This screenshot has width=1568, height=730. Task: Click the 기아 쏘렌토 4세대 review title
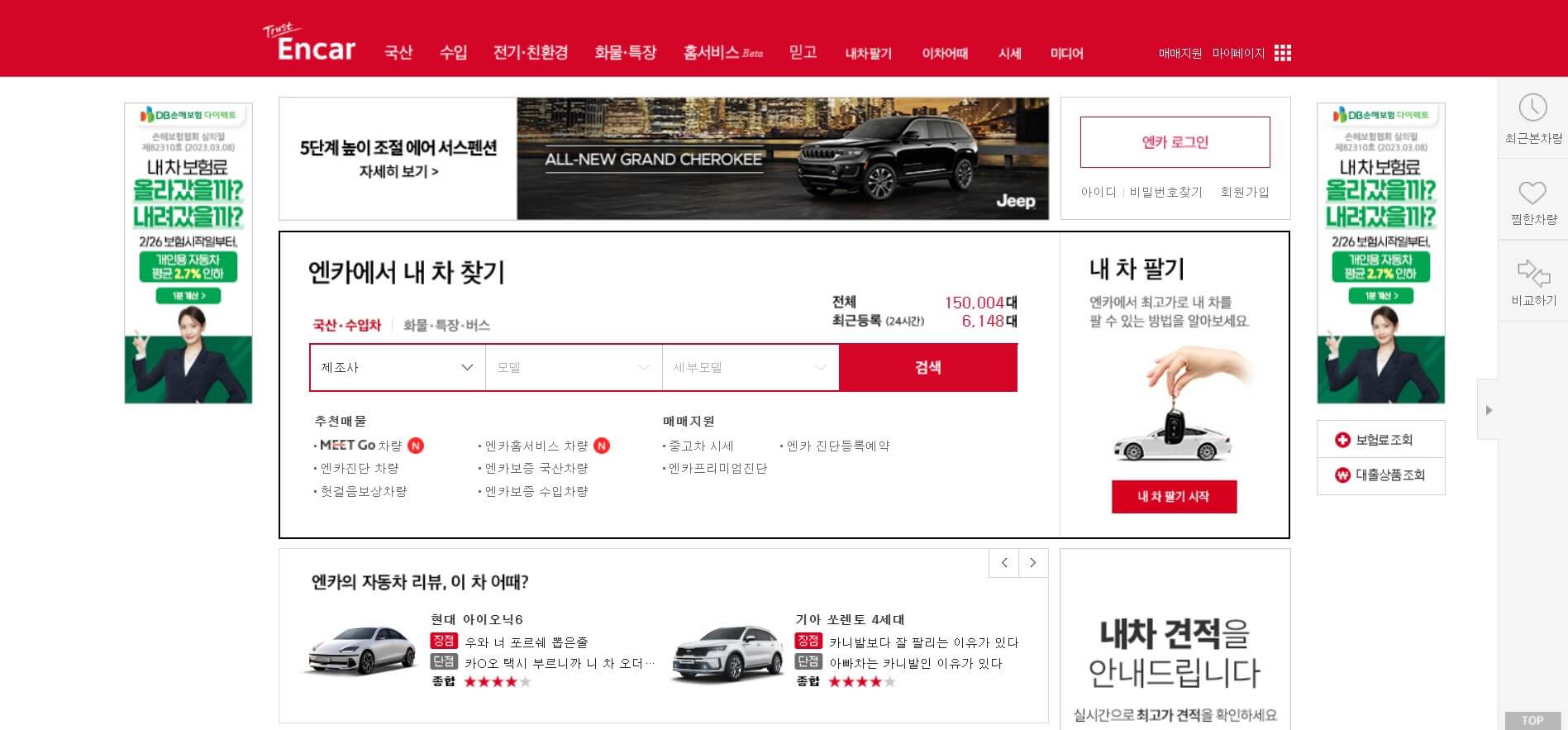850,619
